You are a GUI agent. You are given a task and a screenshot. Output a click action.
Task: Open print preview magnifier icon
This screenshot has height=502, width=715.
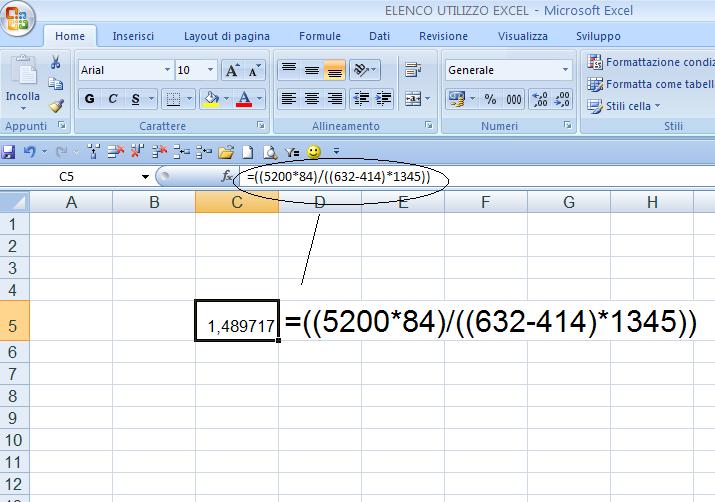pyautogui.click(x=270, y=152)
